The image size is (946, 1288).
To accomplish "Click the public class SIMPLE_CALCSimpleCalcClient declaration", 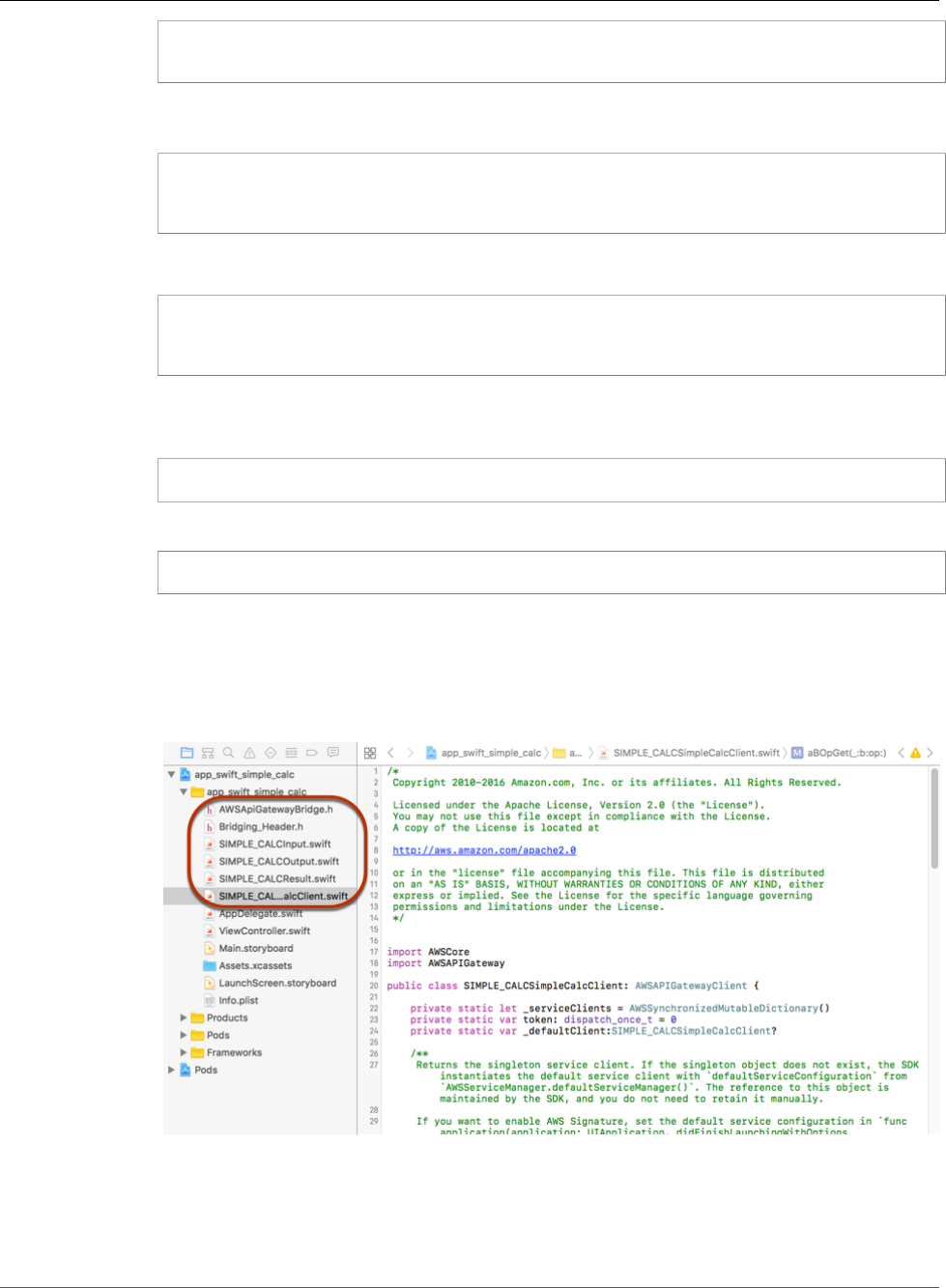I will click(573, 987).
